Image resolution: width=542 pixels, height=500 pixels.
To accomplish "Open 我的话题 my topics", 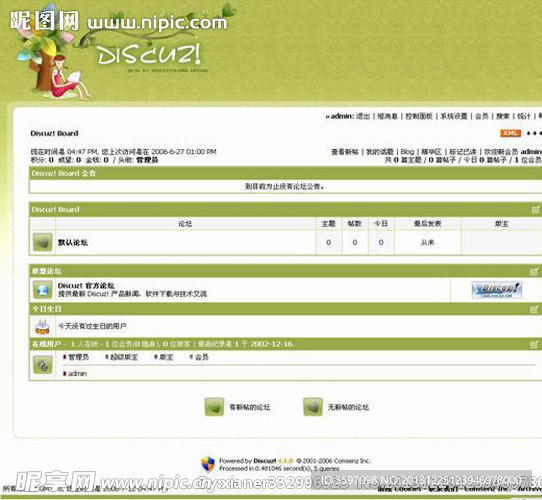I will (380, 152).
